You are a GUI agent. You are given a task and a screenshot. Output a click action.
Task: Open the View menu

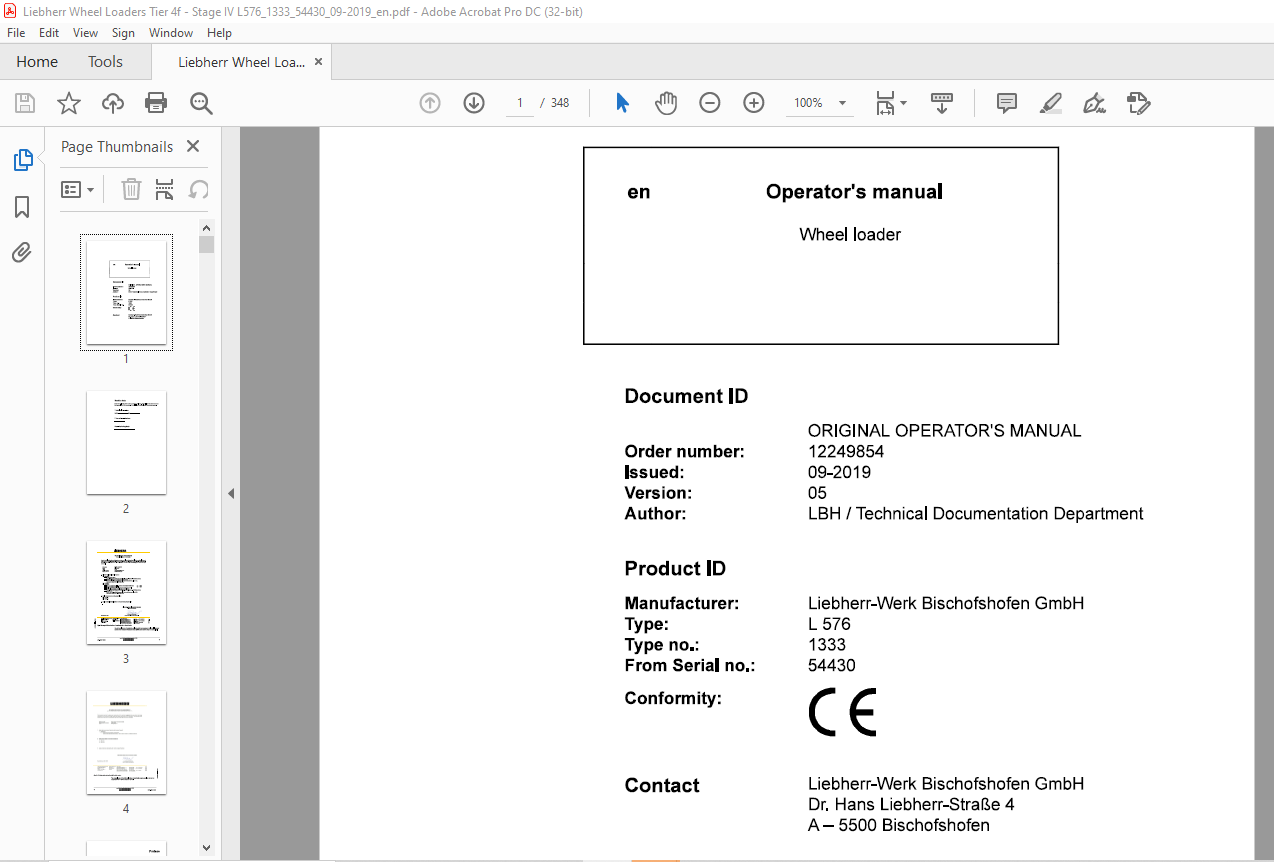click(x=86, y=33)
